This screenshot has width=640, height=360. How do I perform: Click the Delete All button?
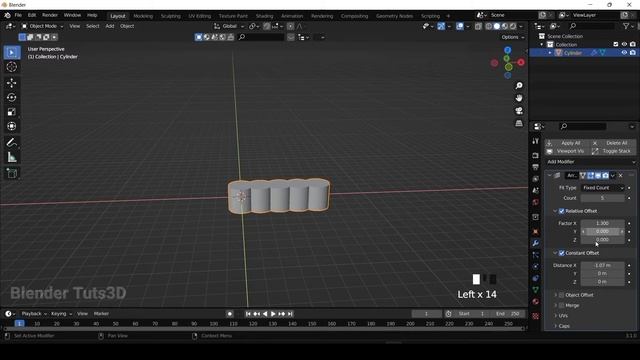coord(613,143)
